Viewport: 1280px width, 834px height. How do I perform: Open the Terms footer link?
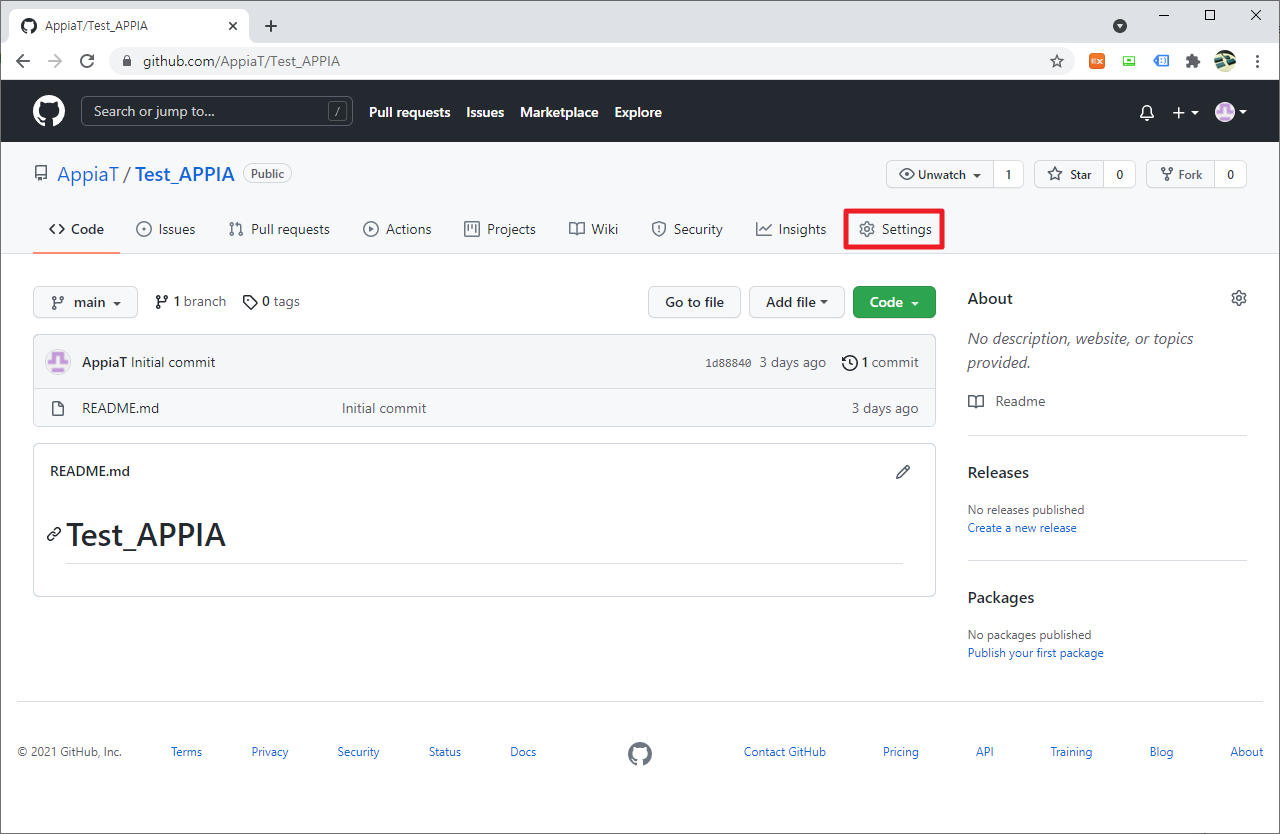(186, 752)
